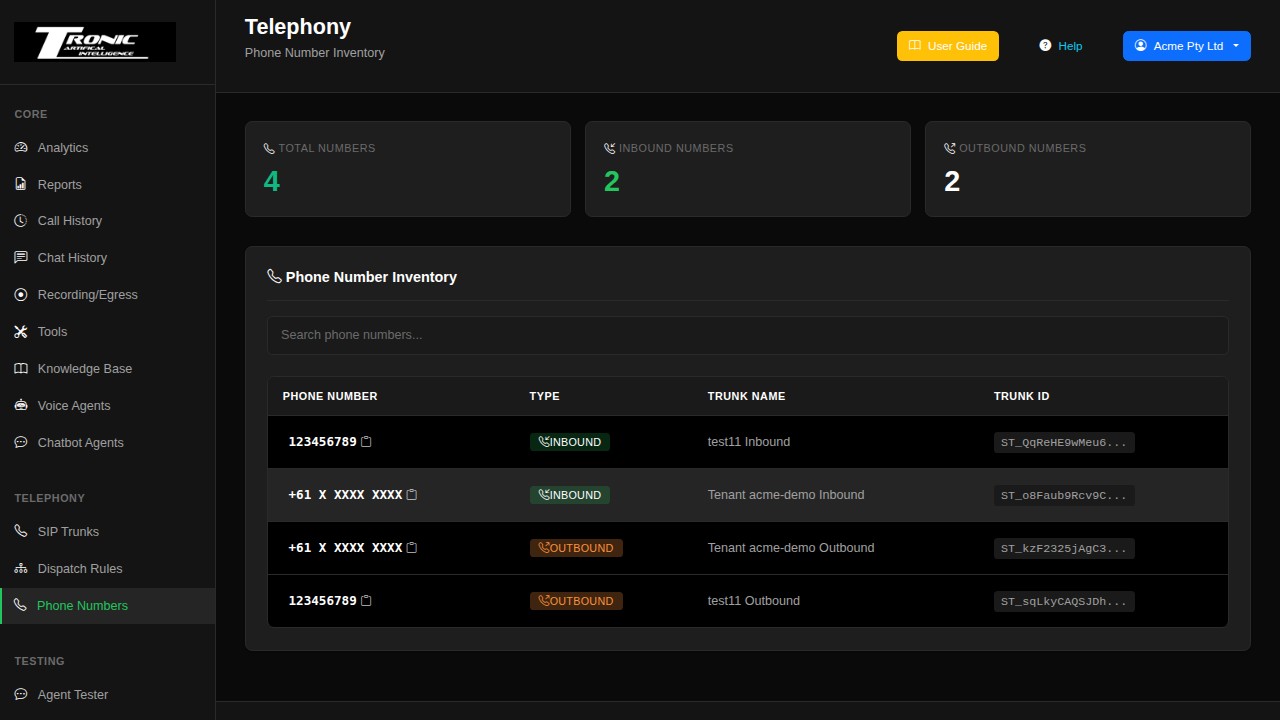Select the Recording/Egress record icon
Image resolution: width=1280 pixels, height=720 pixels.
pyautogui.click(x=21, y=295)
